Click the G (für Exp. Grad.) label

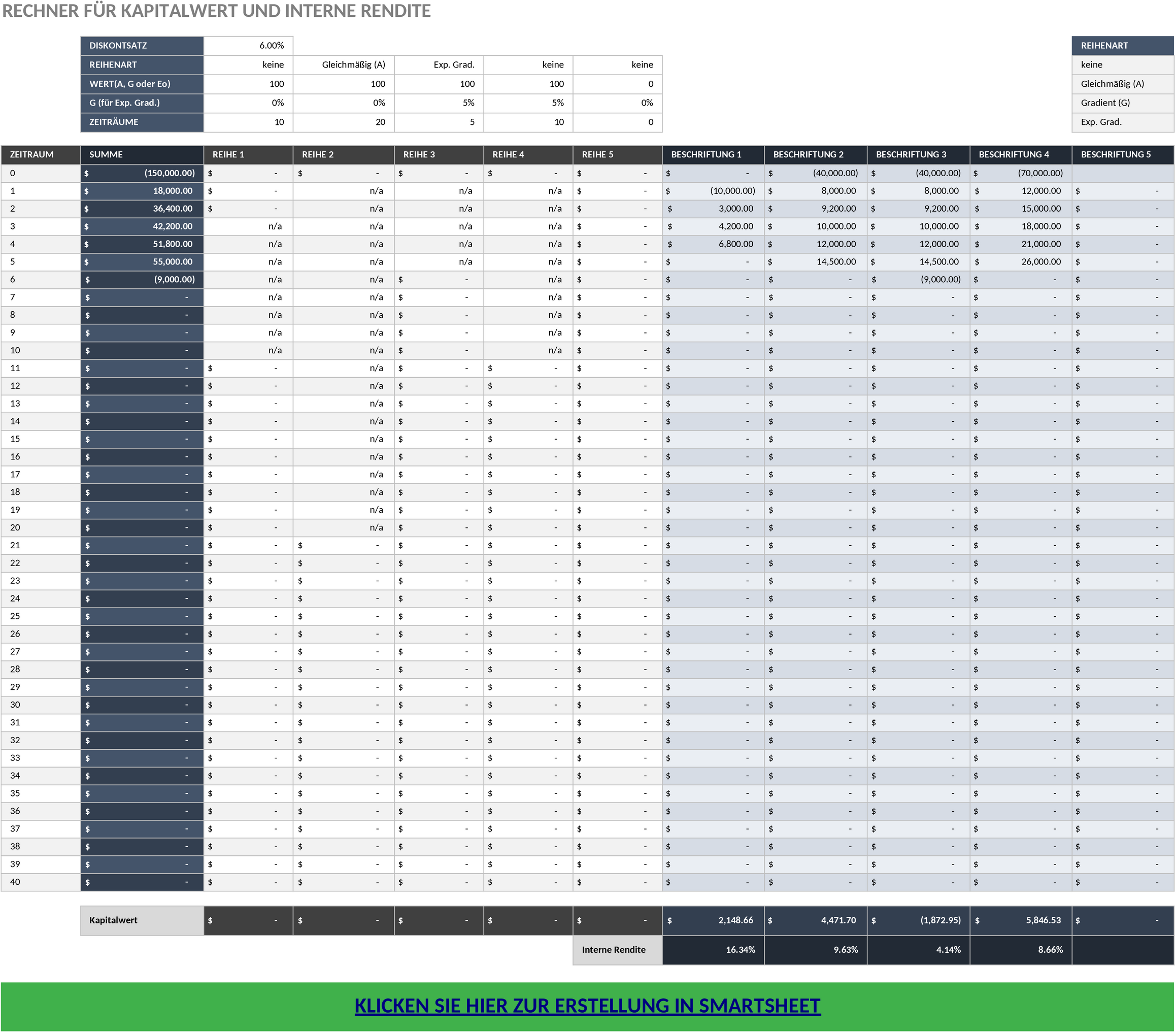tap(142, 103)
